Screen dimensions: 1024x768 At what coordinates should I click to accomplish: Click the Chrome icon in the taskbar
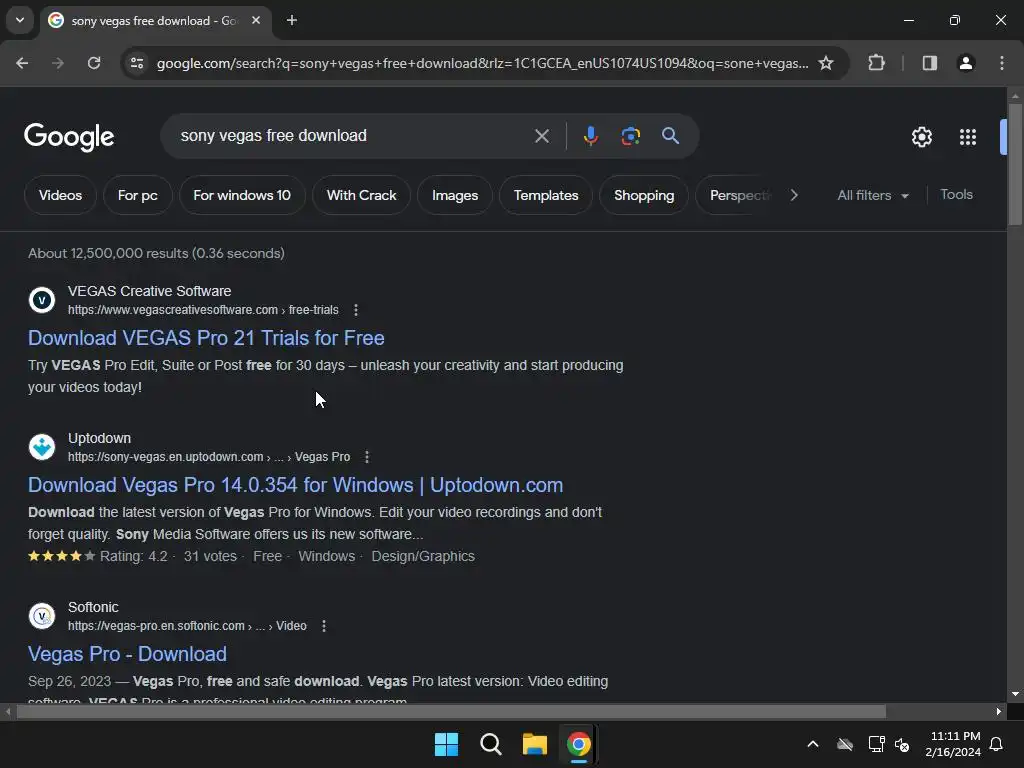(x=579, y=744)
